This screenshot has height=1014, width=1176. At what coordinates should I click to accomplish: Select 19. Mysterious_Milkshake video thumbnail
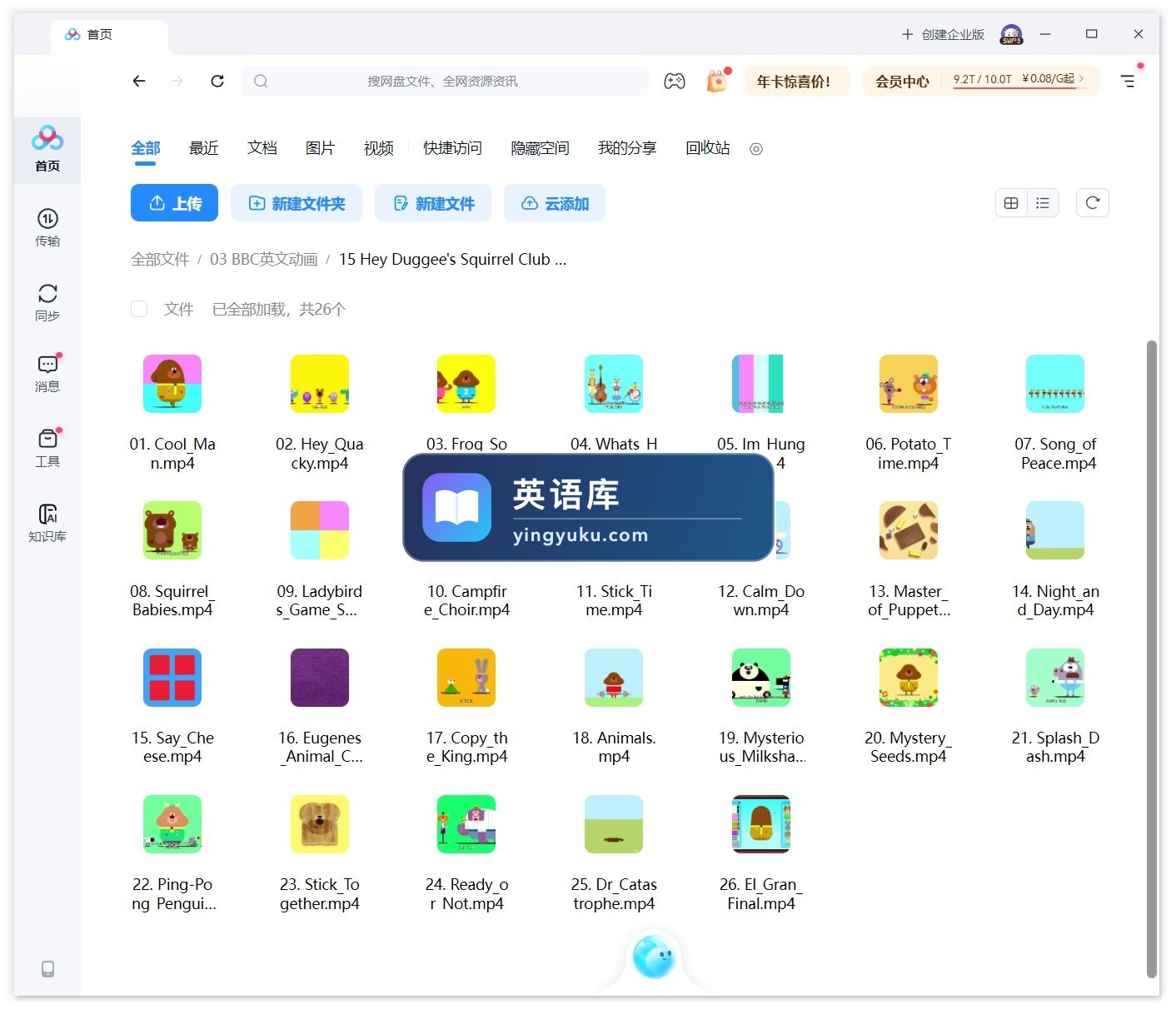(761, 678)
